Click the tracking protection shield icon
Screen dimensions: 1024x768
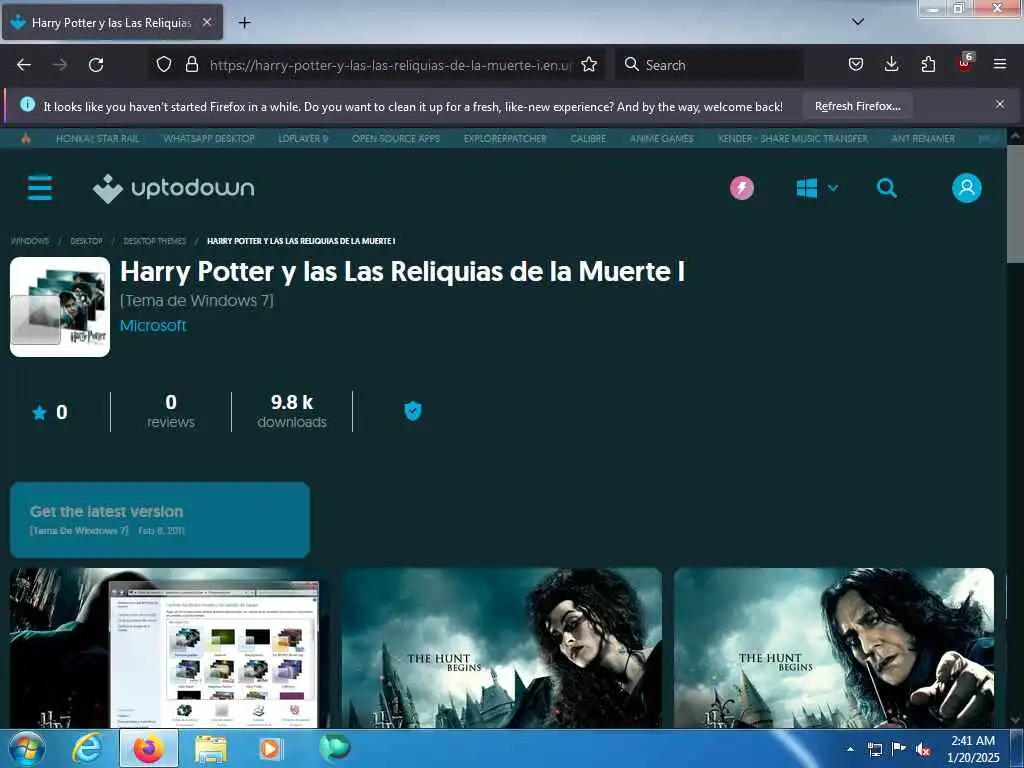164,65
